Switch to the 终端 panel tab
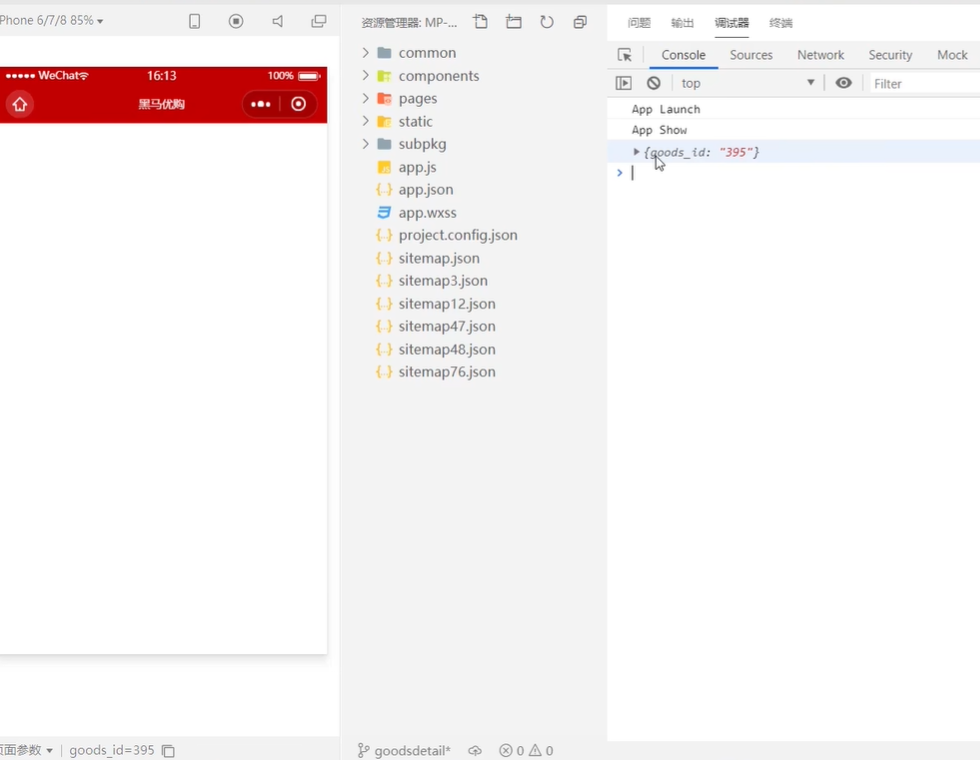This screenshot has height=760, width=980. point(781,23)
